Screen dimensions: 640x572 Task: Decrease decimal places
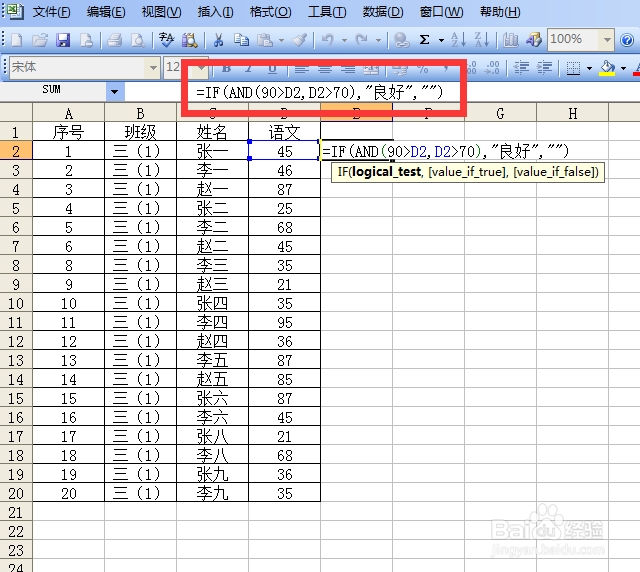(x=492, y=68)
